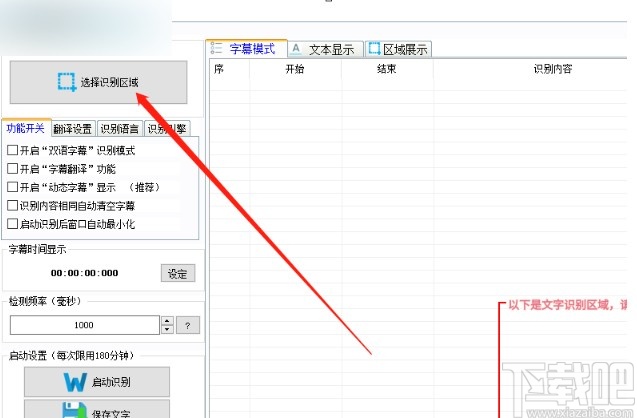Click the dashed selection icon on 选择识别区域

[66, 82]
